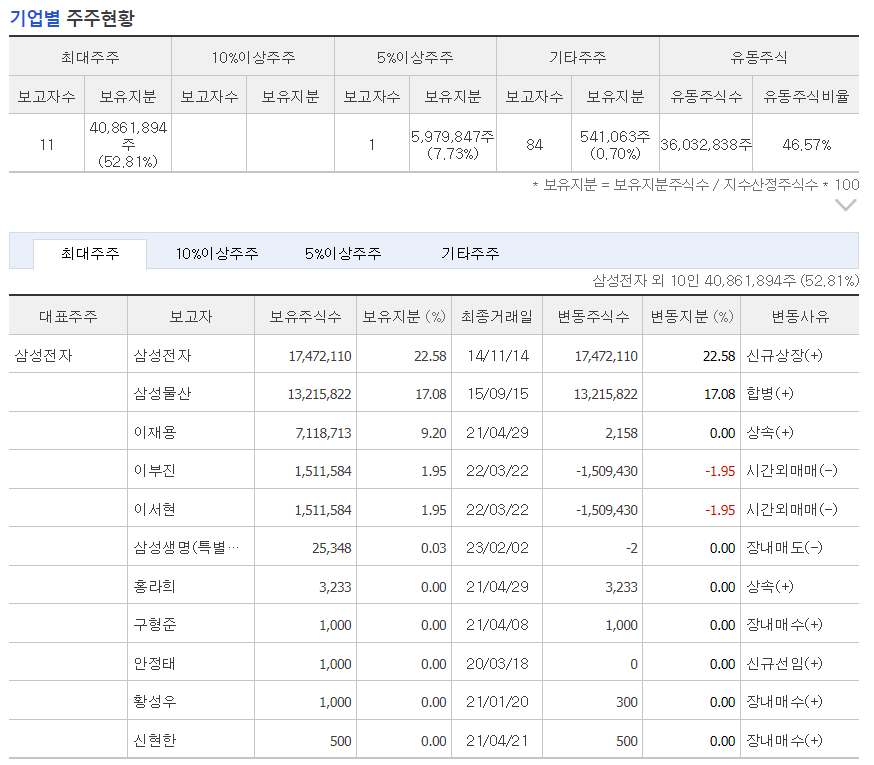Select 구형준 reporter name
874x765 pixels.
pos(155,624)
